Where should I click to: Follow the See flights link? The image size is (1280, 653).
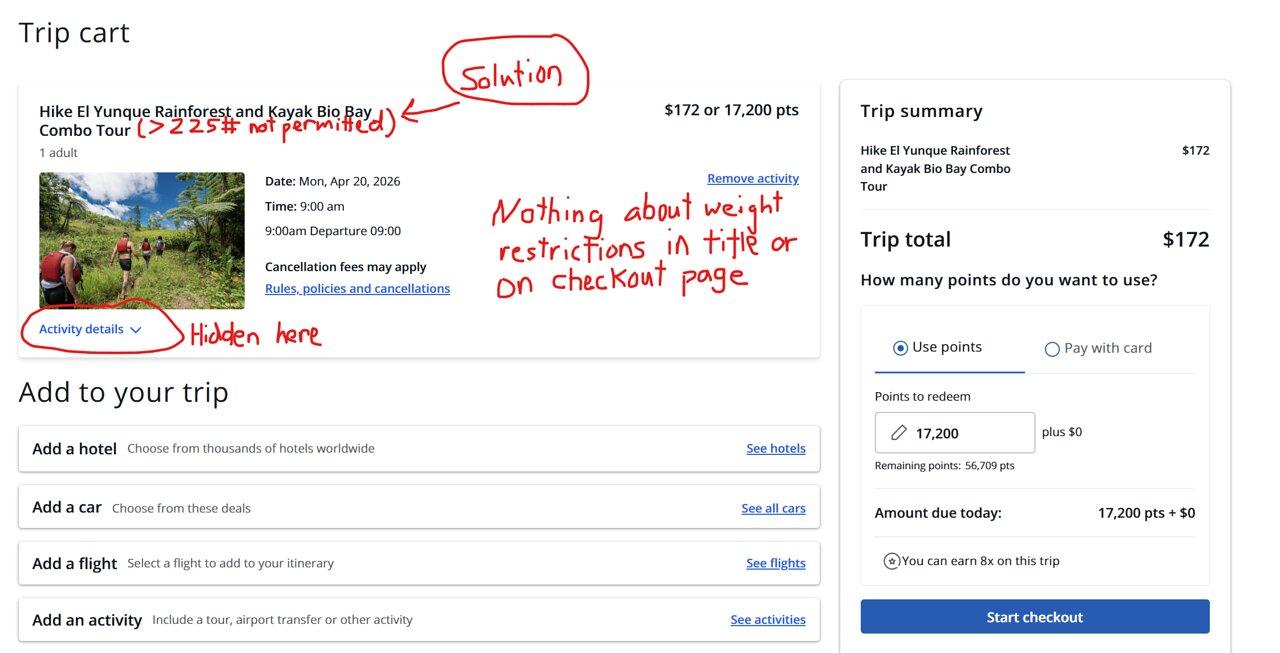(776, 564)
